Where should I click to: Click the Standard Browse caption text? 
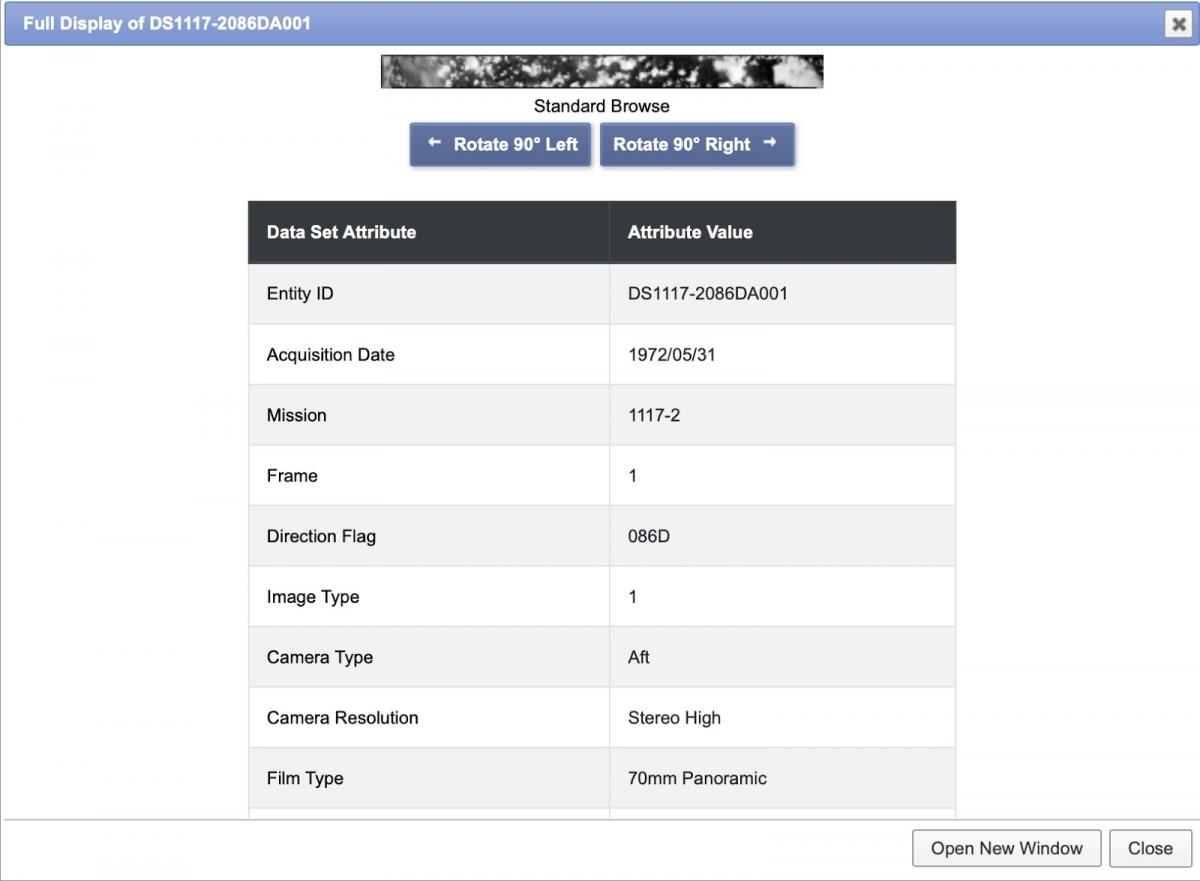(x=601, y=106)
